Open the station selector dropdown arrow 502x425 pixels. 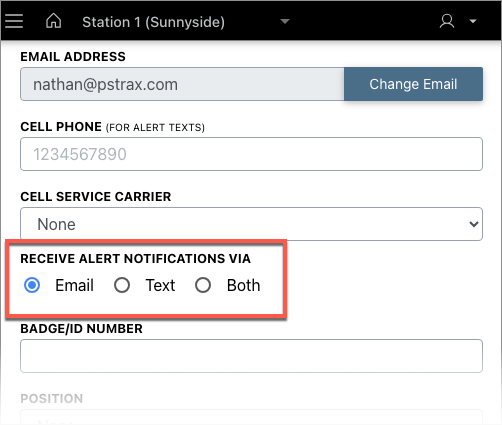coord(285,22)
